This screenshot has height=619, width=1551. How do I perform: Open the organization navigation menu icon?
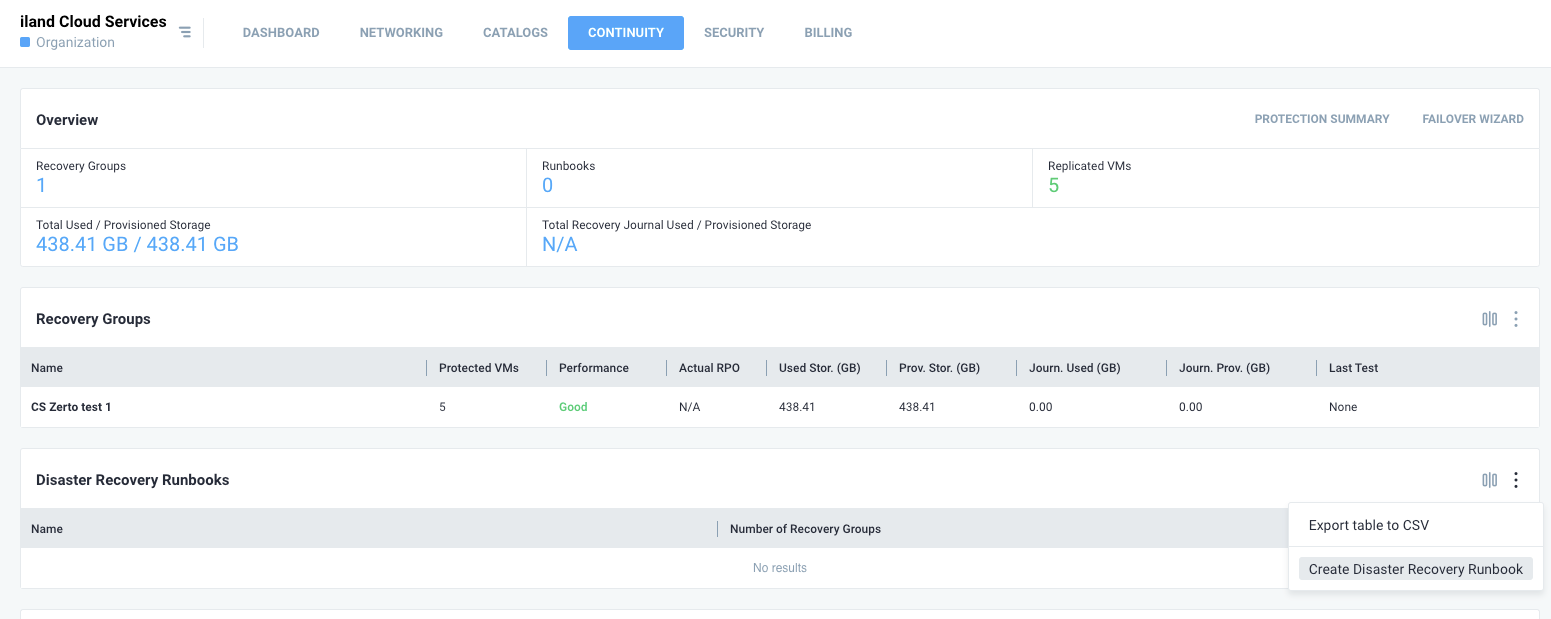point(185,32)
